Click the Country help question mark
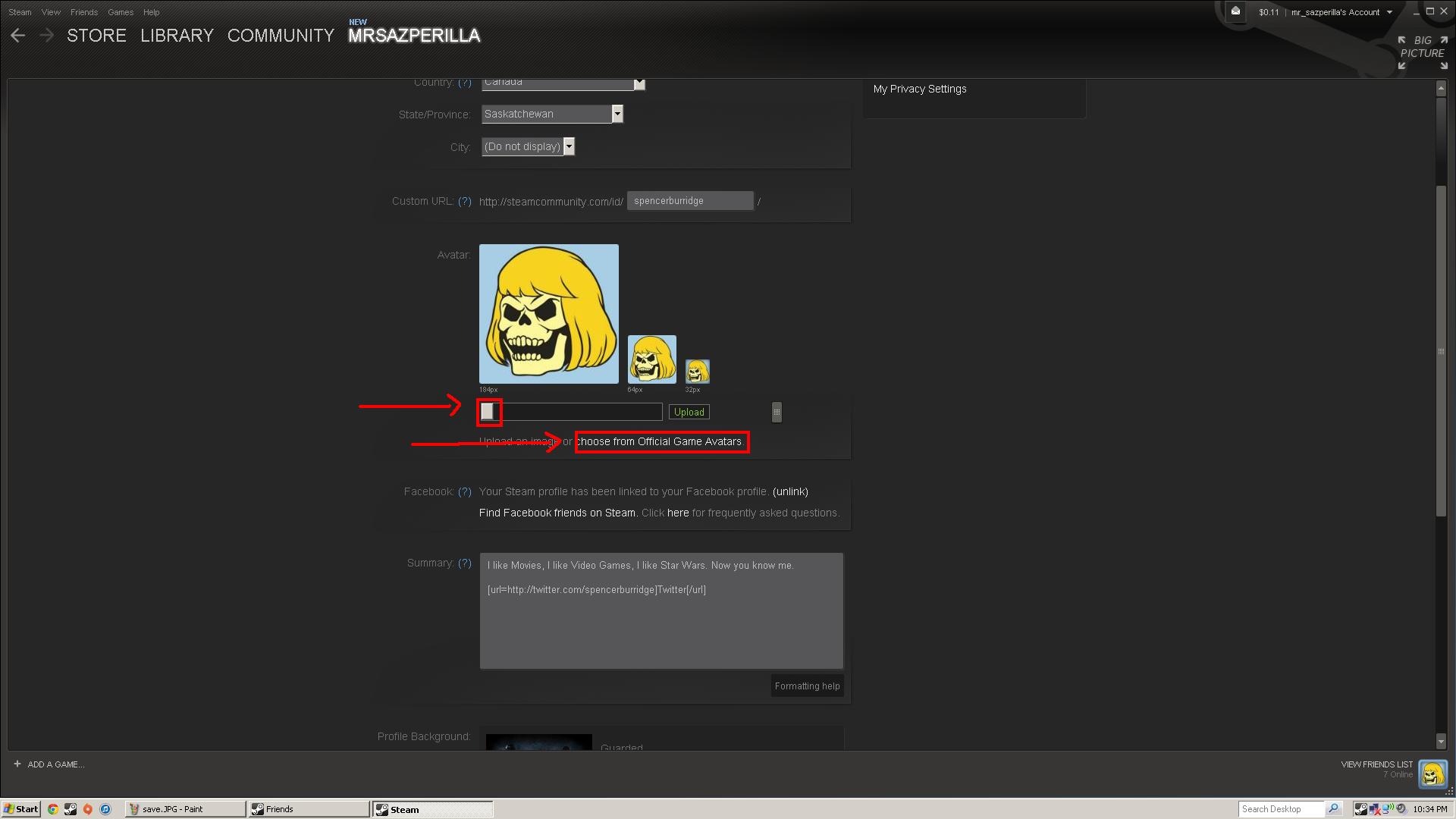 tap(465, 83)
